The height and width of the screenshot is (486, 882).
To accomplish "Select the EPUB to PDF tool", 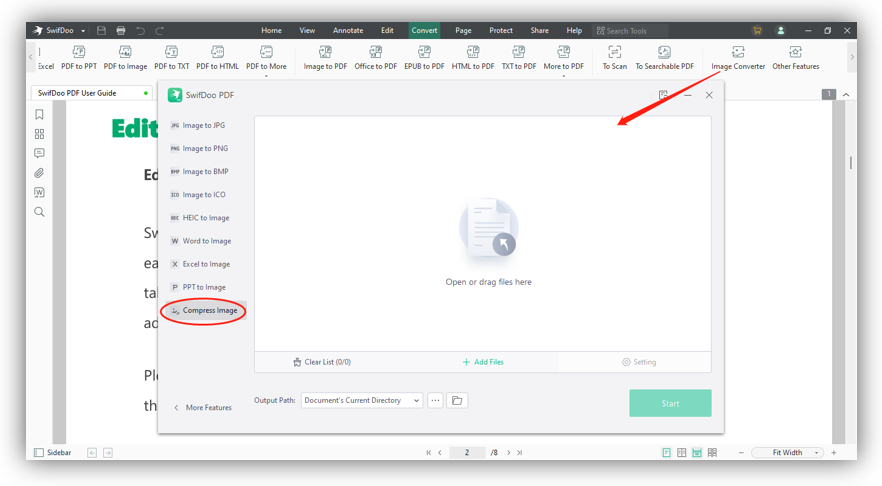I will (x=424, y=58).
